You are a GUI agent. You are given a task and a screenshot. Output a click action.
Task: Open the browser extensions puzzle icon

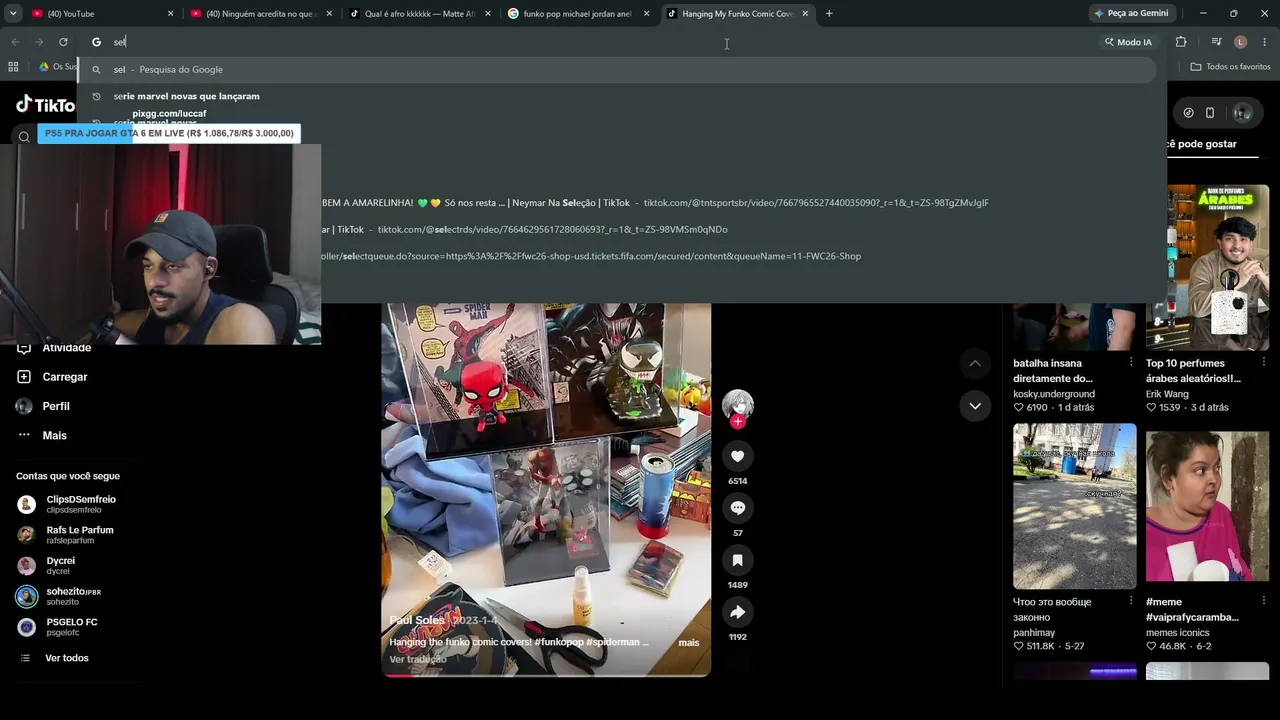point(1181,42)
